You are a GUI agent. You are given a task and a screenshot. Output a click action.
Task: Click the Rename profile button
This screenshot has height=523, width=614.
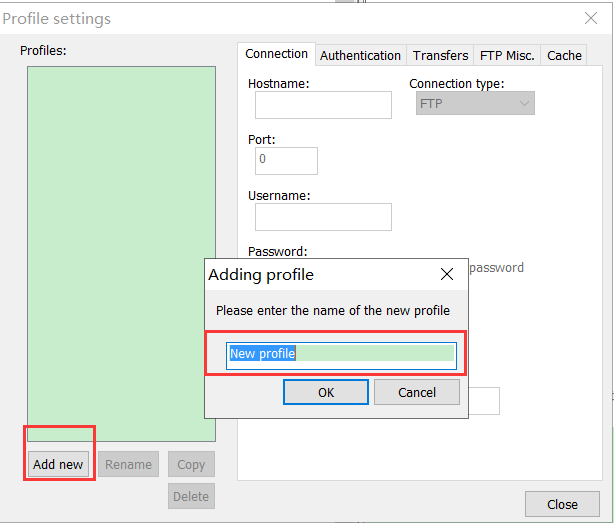click(x=129, y=464)
